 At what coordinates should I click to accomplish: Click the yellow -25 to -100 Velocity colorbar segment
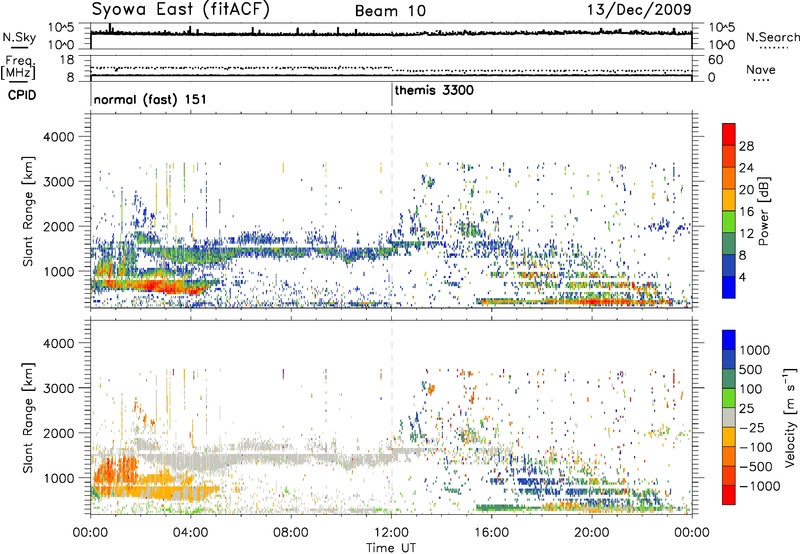[729, 437]
